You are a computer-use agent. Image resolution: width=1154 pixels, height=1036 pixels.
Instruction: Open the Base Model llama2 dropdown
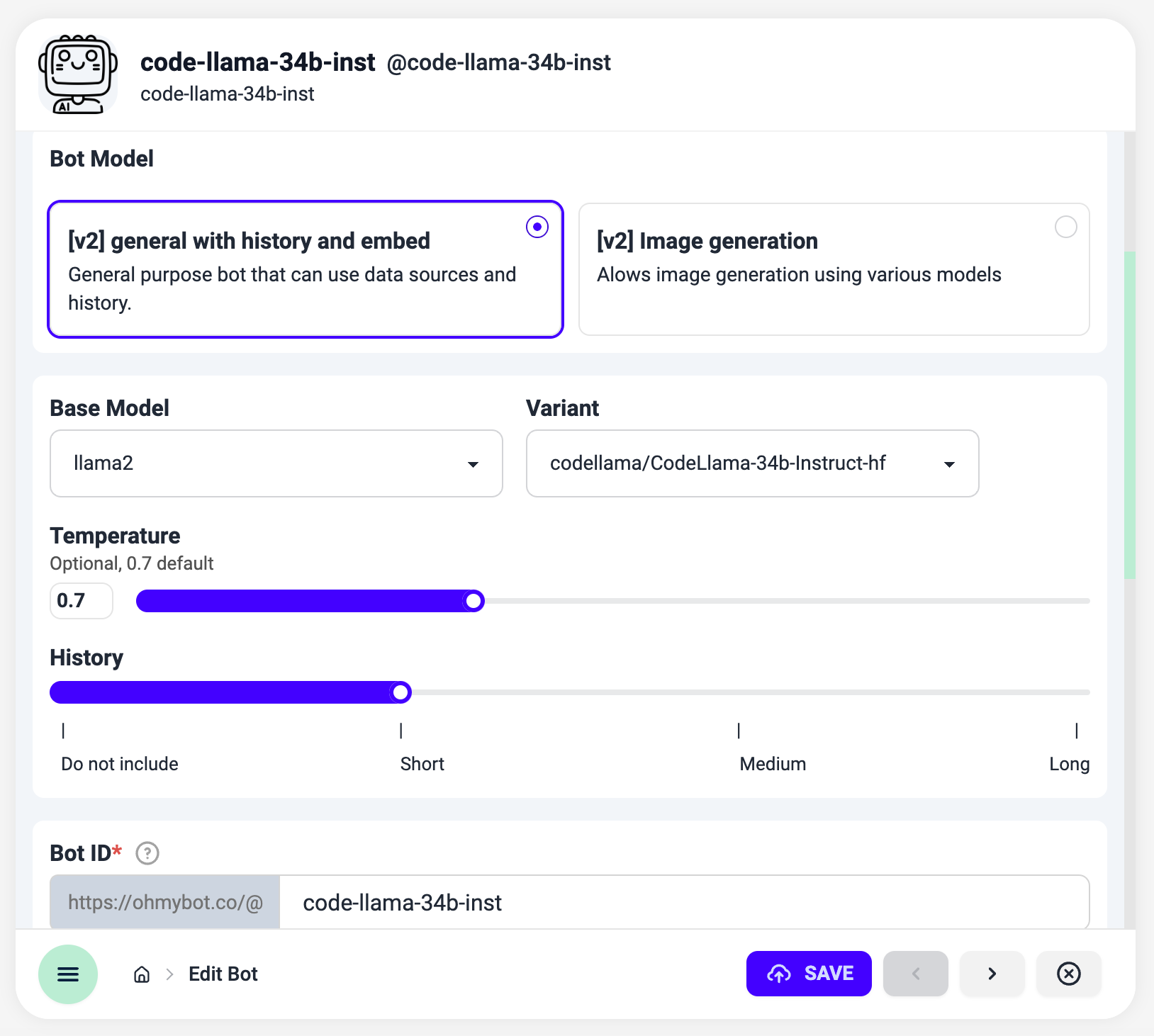click(276, 463)
